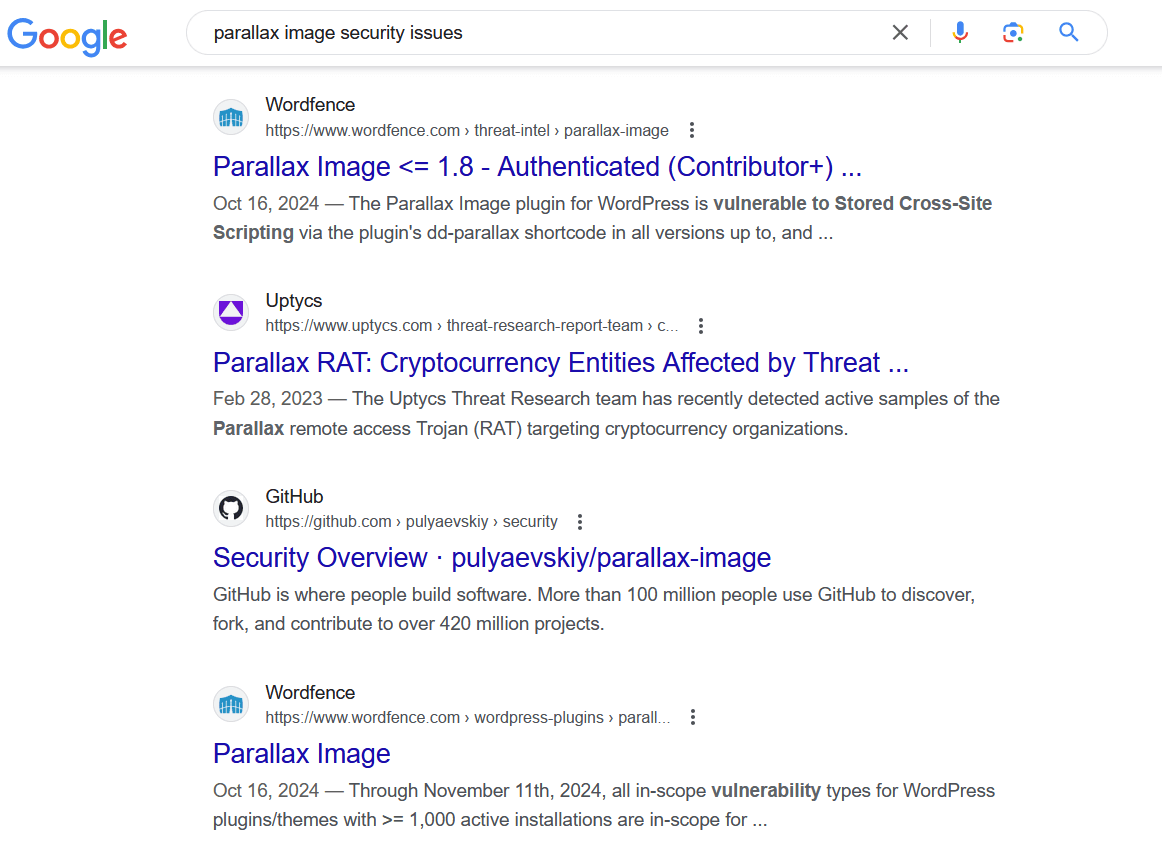Image resolution: width=1162 pixels, height=863 pixels.
Task: Click the Uptycs site name text
Action: pos(294,301)
